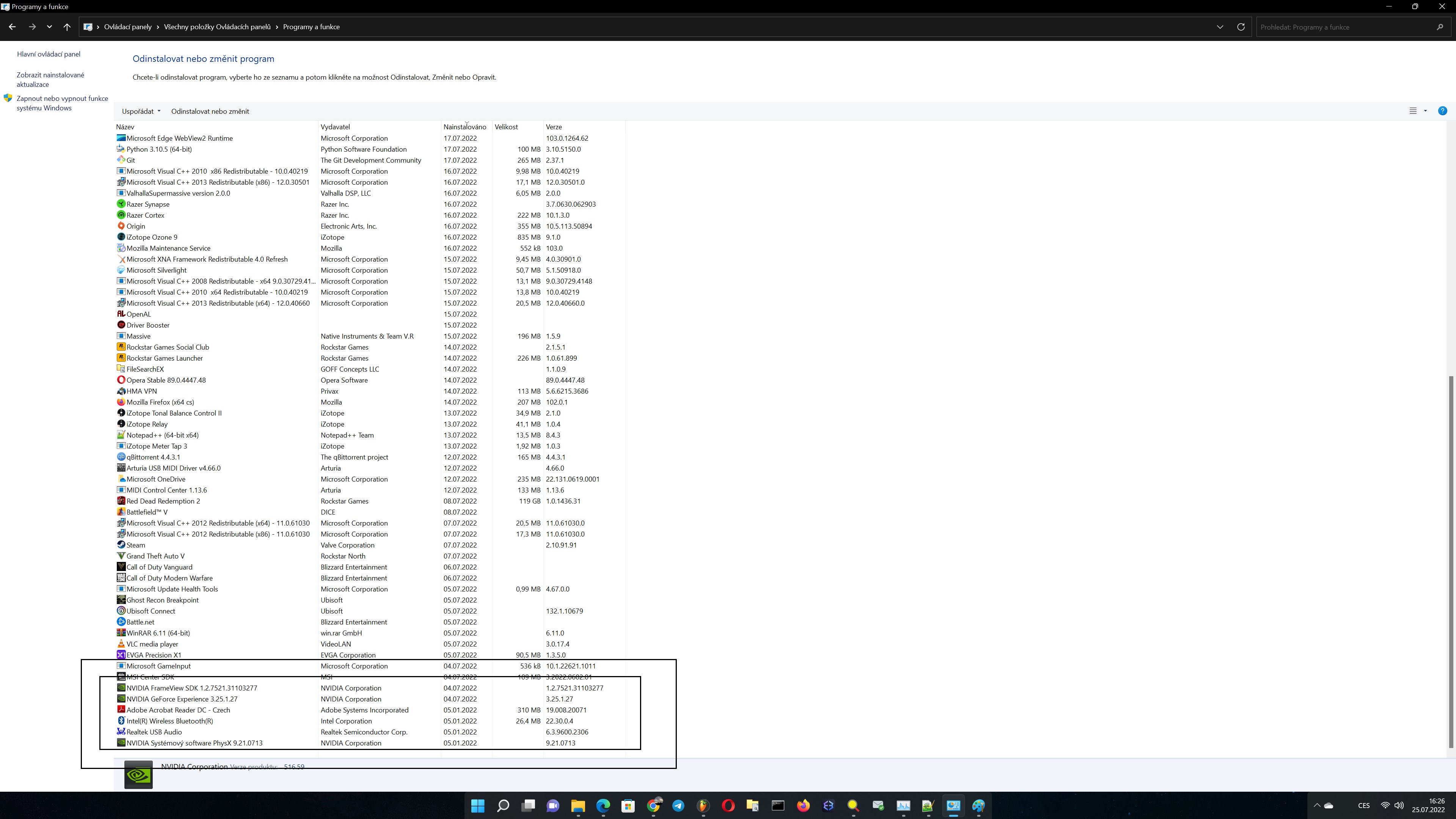Click the Steam program icon
Screen dimensions: 1456x819
pyautogui.click(x=121, y=545)
